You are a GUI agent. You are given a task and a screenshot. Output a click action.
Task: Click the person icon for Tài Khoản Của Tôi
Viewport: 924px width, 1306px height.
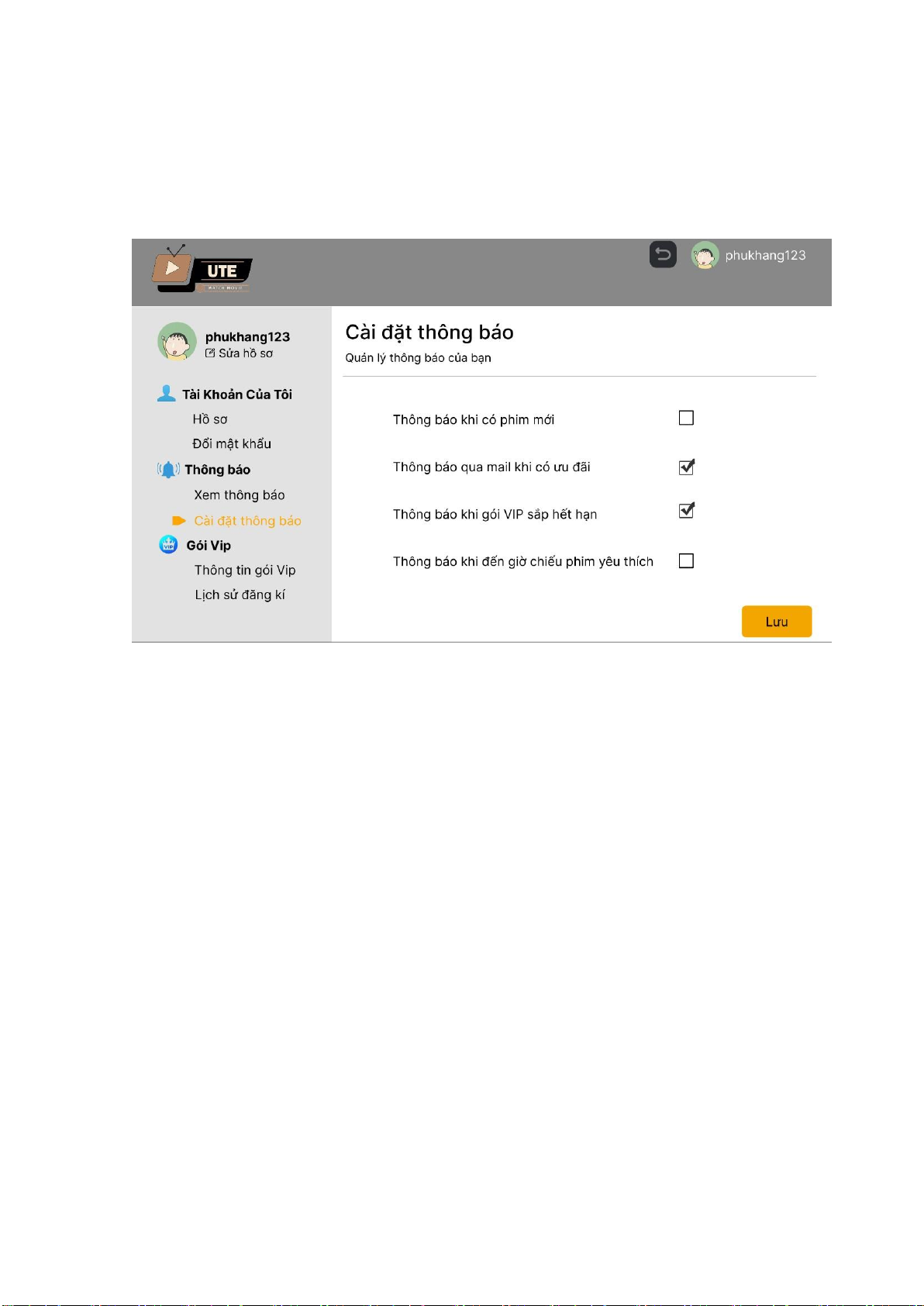(166, 394)
